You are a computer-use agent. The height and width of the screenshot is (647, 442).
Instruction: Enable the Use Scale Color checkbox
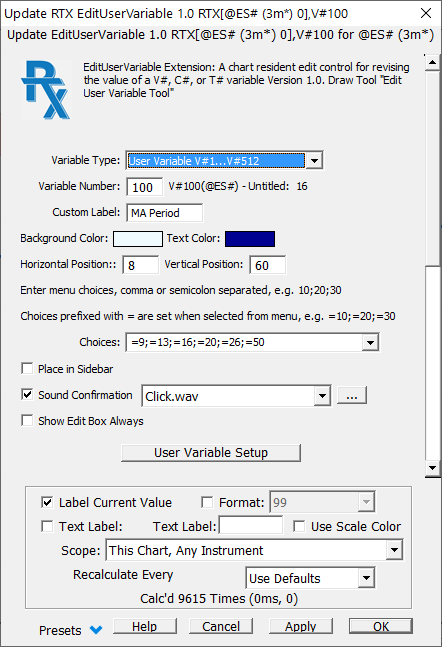click(299, 526)
